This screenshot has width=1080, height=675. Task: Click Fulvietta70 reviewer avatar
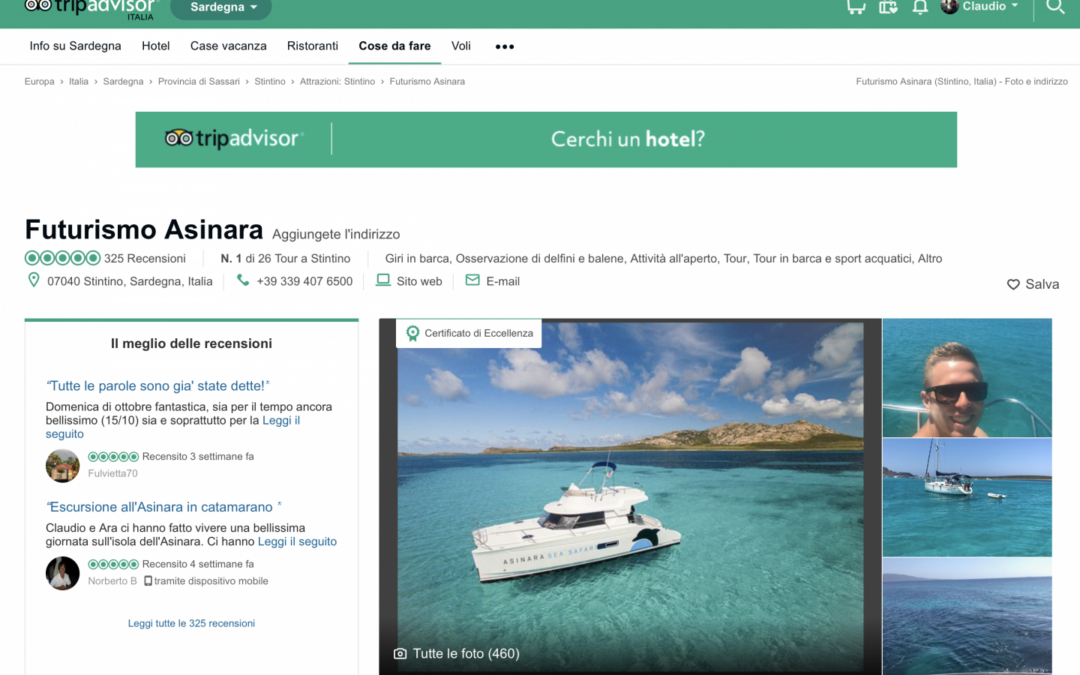tap(63, 466)
